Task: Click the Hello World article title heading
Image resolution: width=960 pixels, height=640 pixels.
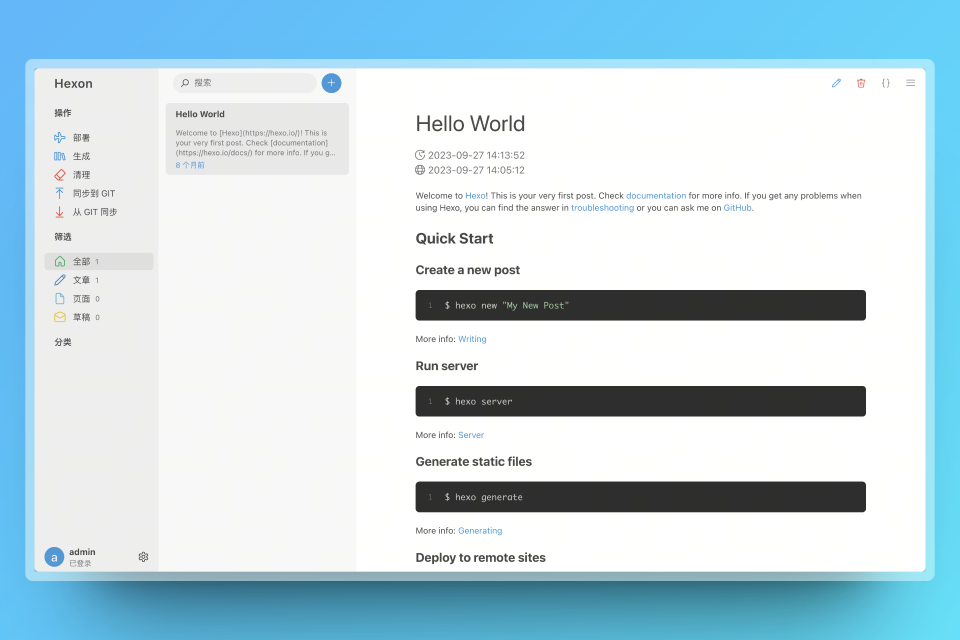Action: coord(470,123)
